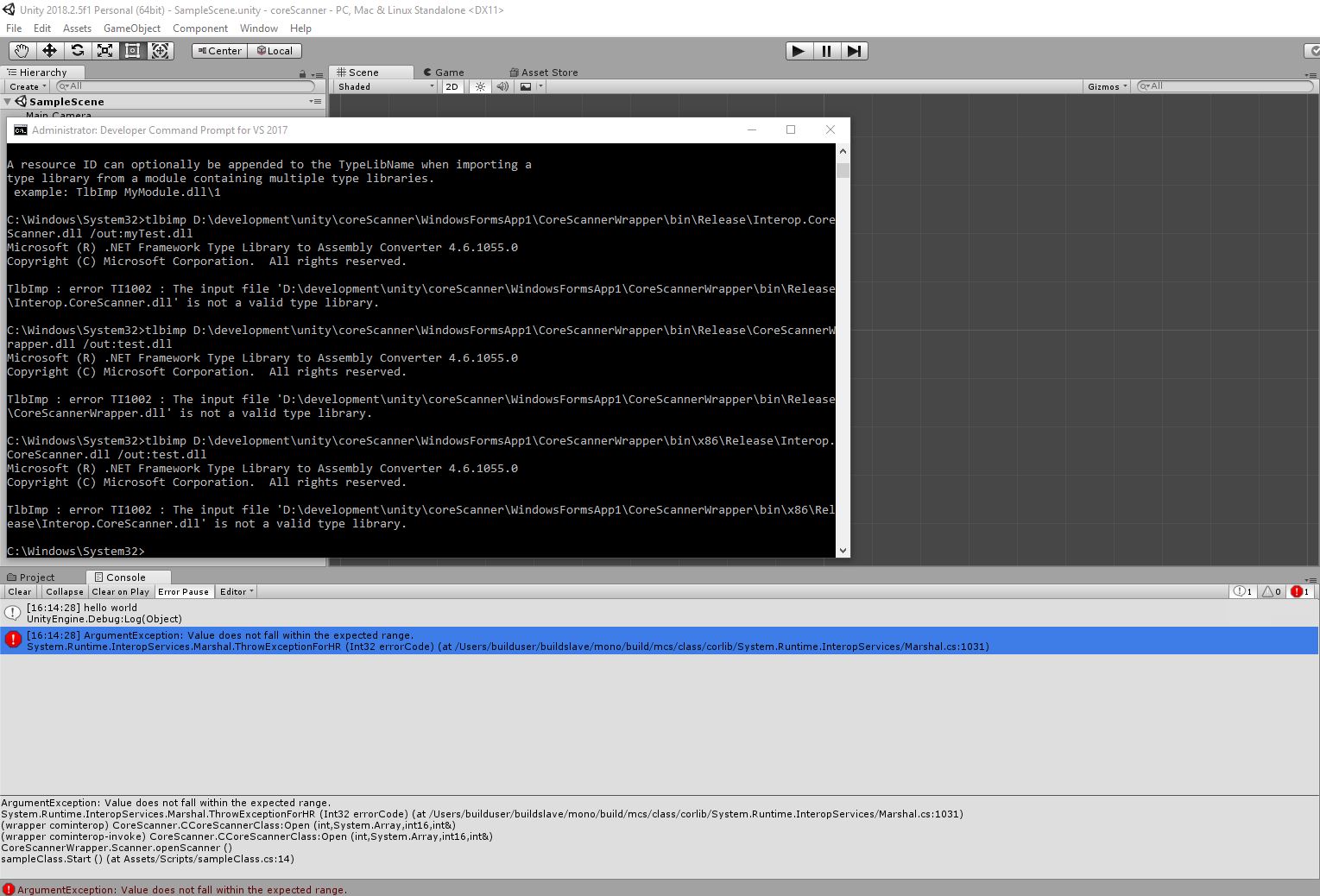Click the Unity icon beside SampleScene
Viewport: 1320px width, 896px height.
coord(21,101)
